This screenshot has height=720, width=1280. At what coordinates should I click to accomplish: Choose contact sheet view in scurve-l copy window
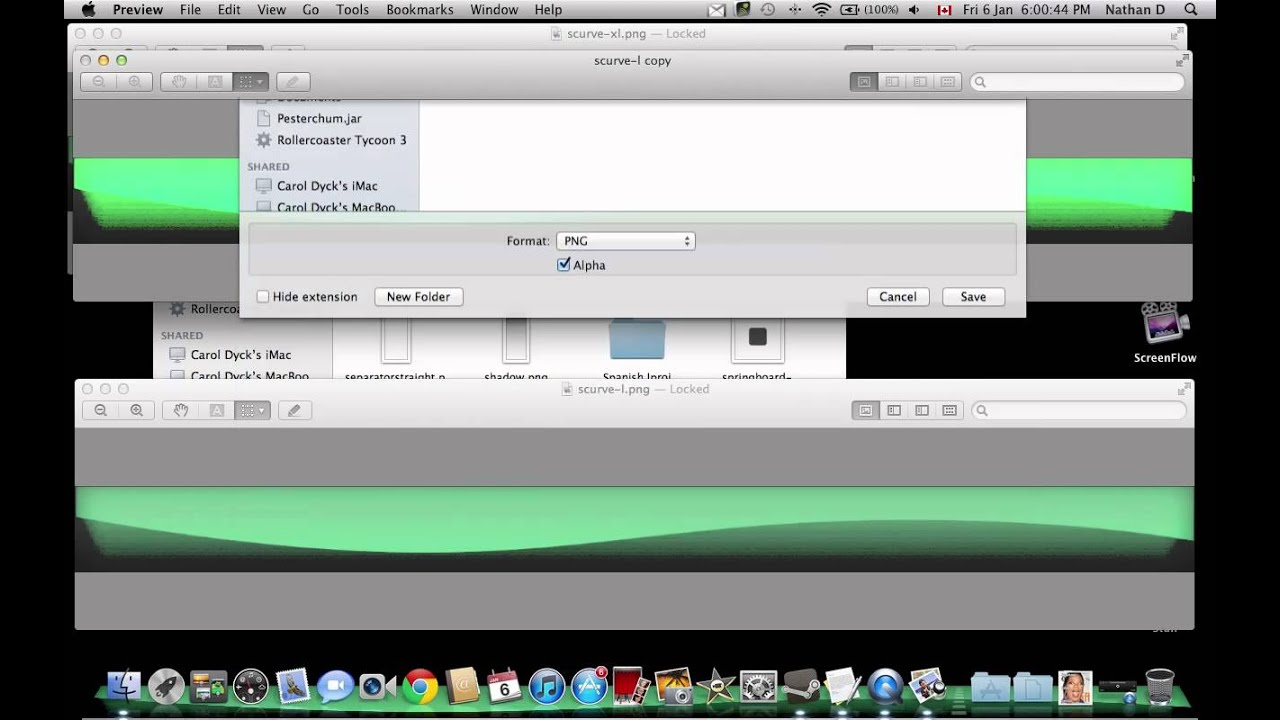tap(948, 82)
